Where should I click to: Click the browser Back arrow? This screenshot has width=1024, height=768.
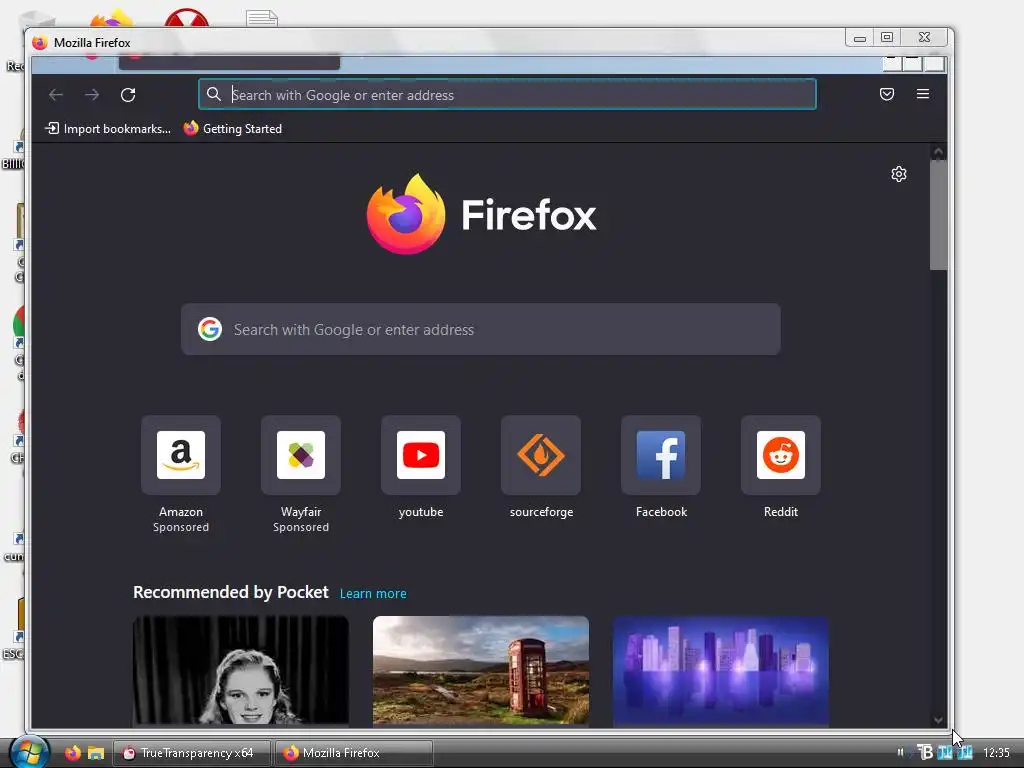coord(56,95)
